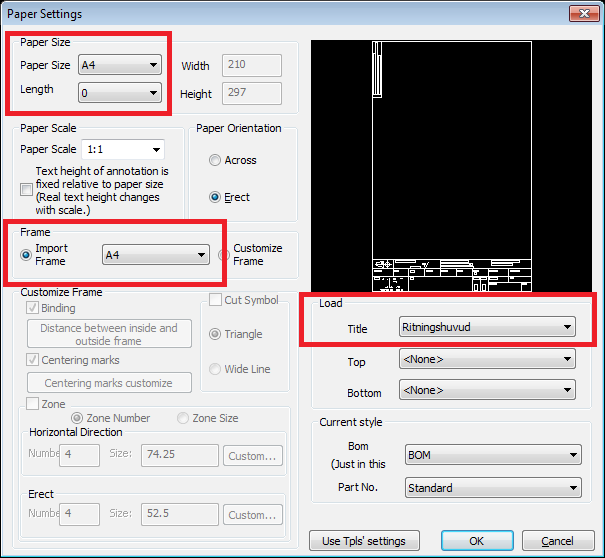Screen dimensions: 605x558
Task: Expand the Paper Scale 1:1 dropdown
Action: tap(123, 149)
